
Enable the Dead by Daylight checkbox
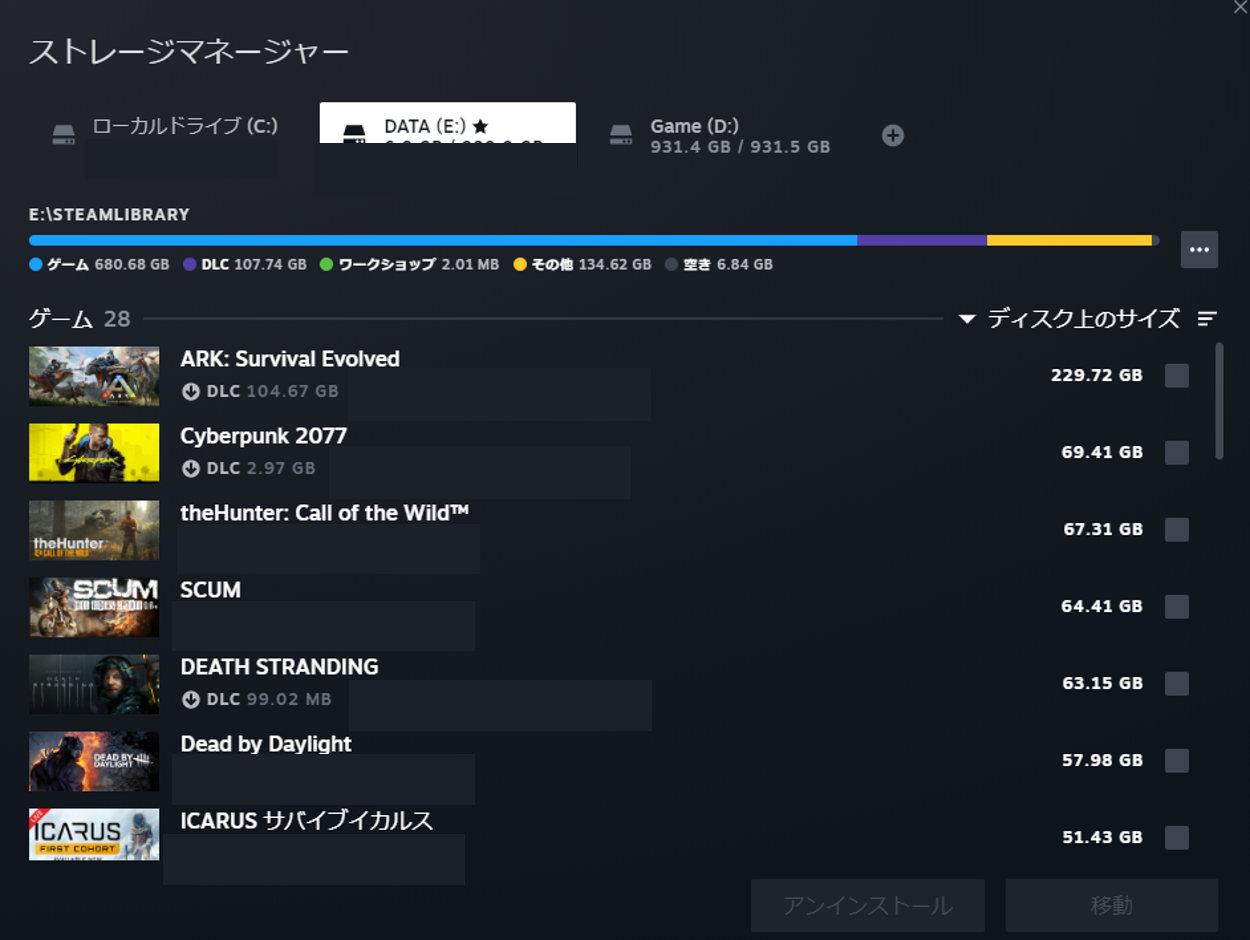[x=1177, y=761]
